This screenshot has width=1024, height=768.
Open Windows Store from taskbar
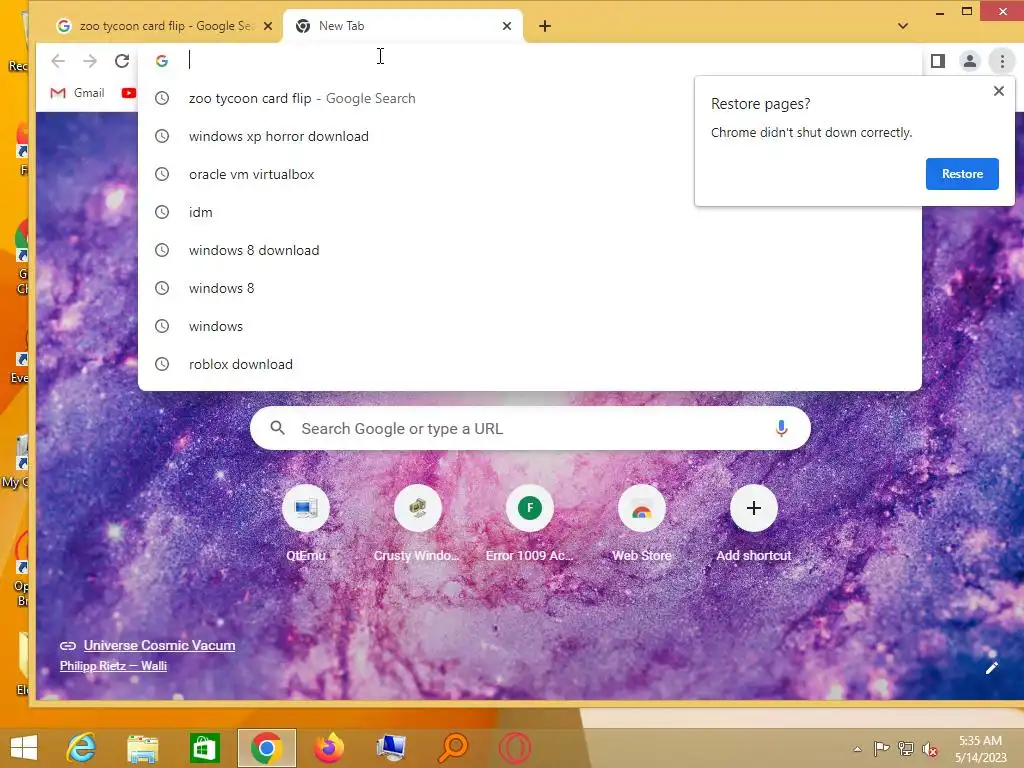204,748
